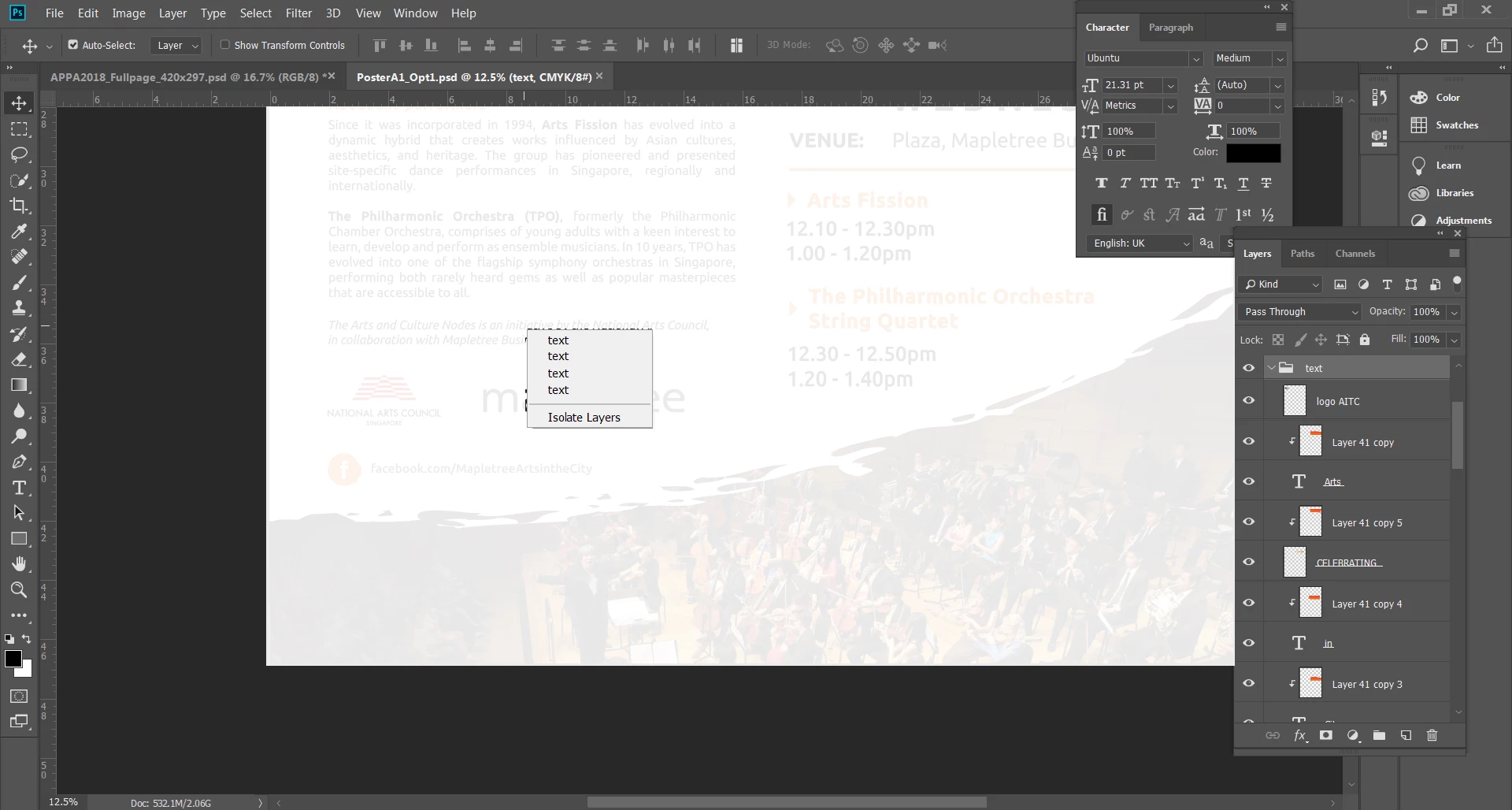
Task: Hide the text group layer
Action: point(1249,368)
